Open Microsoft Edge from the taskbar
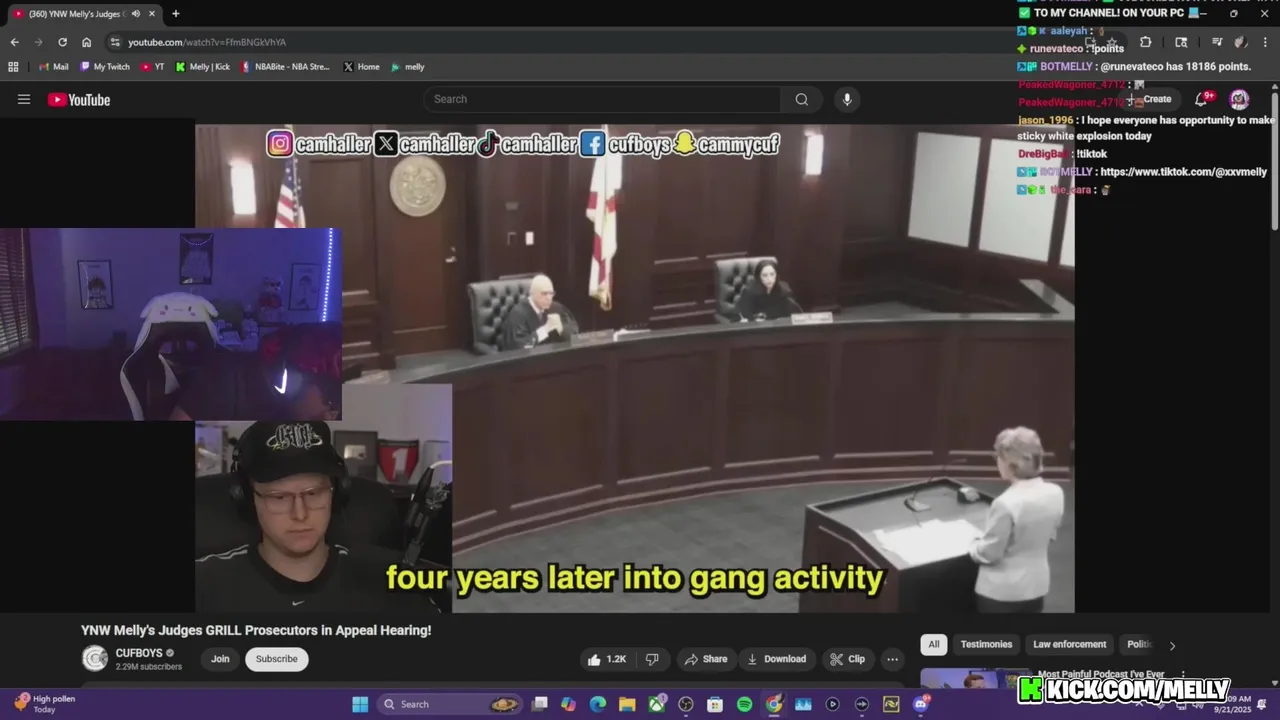Image resolution: width=1280 pixels, height=720 pixels. 597,704
